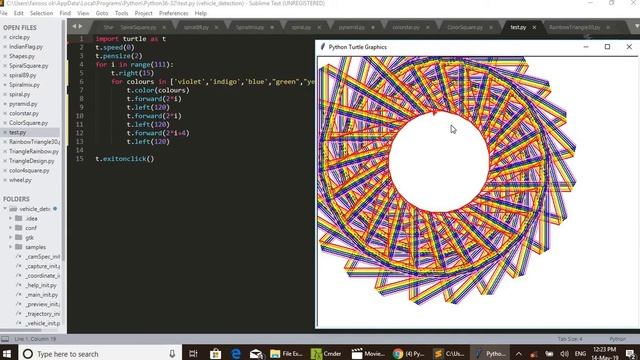Open _main_init.py in folders
This screenshot has width=640, height=360.
(42, 295)
